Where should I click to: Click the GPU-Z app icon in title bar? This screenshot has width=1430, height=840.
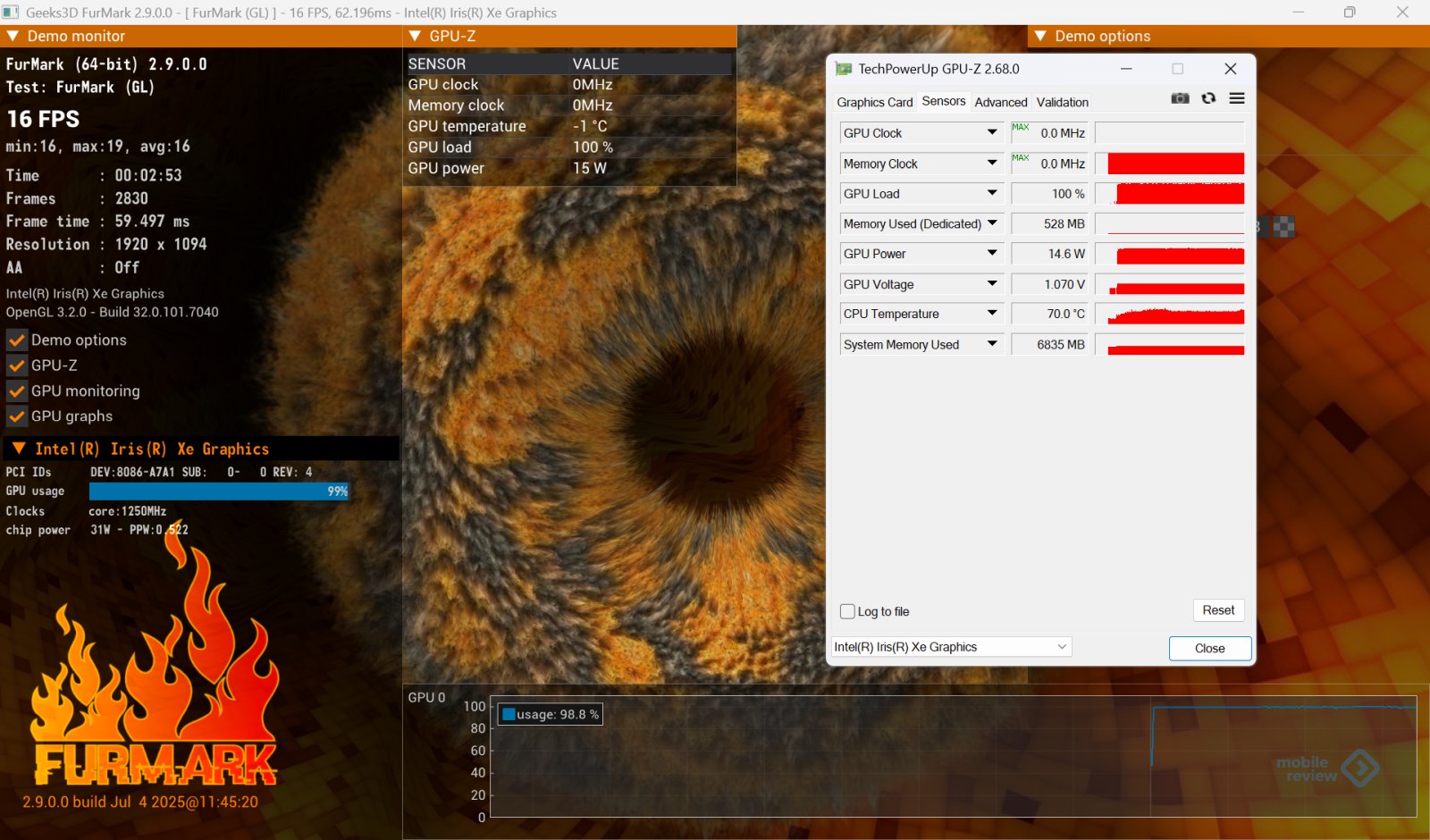click(843, 69)
